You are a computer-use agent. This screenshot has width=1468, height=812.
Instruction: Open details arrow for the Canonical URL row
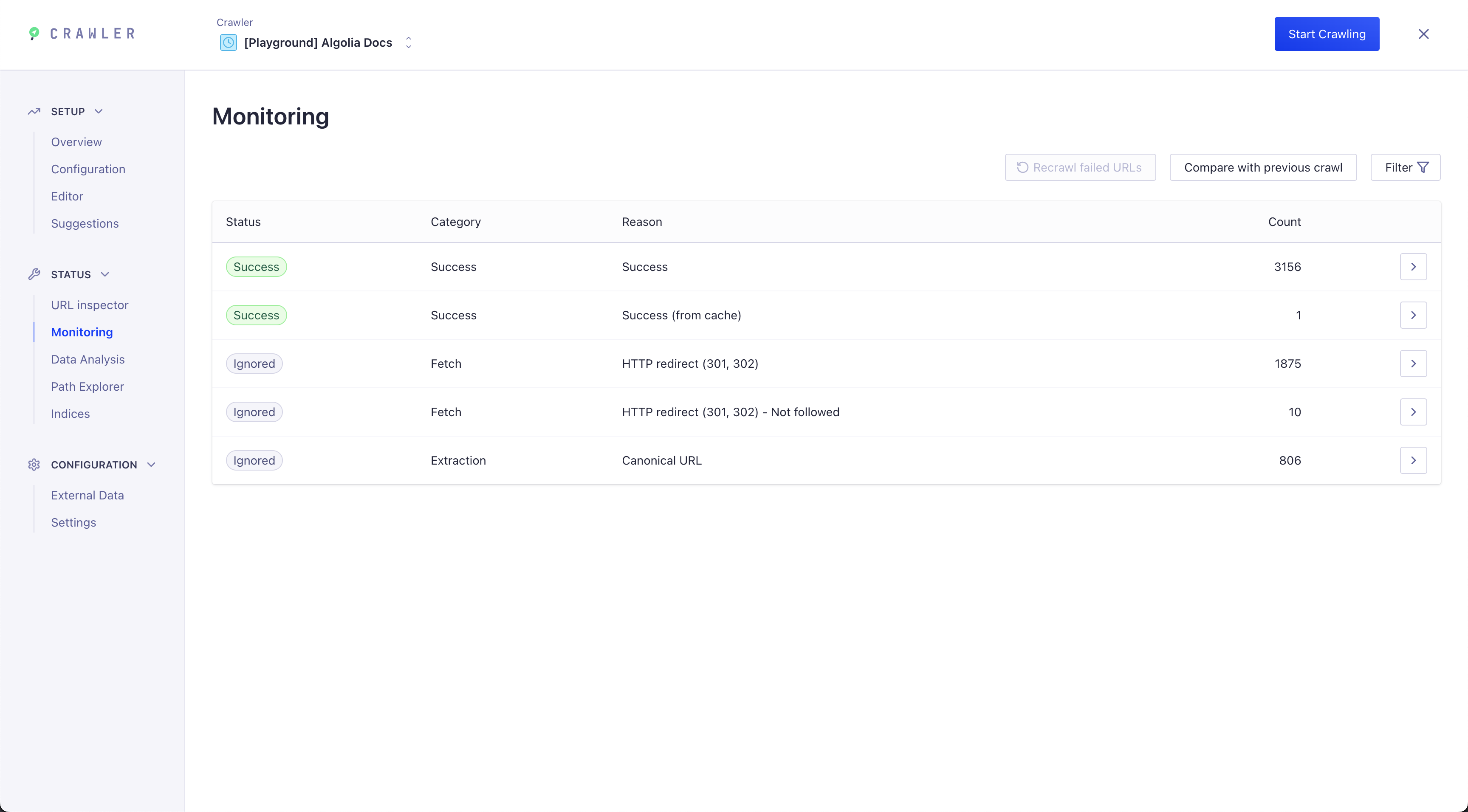click(1413, 460)
